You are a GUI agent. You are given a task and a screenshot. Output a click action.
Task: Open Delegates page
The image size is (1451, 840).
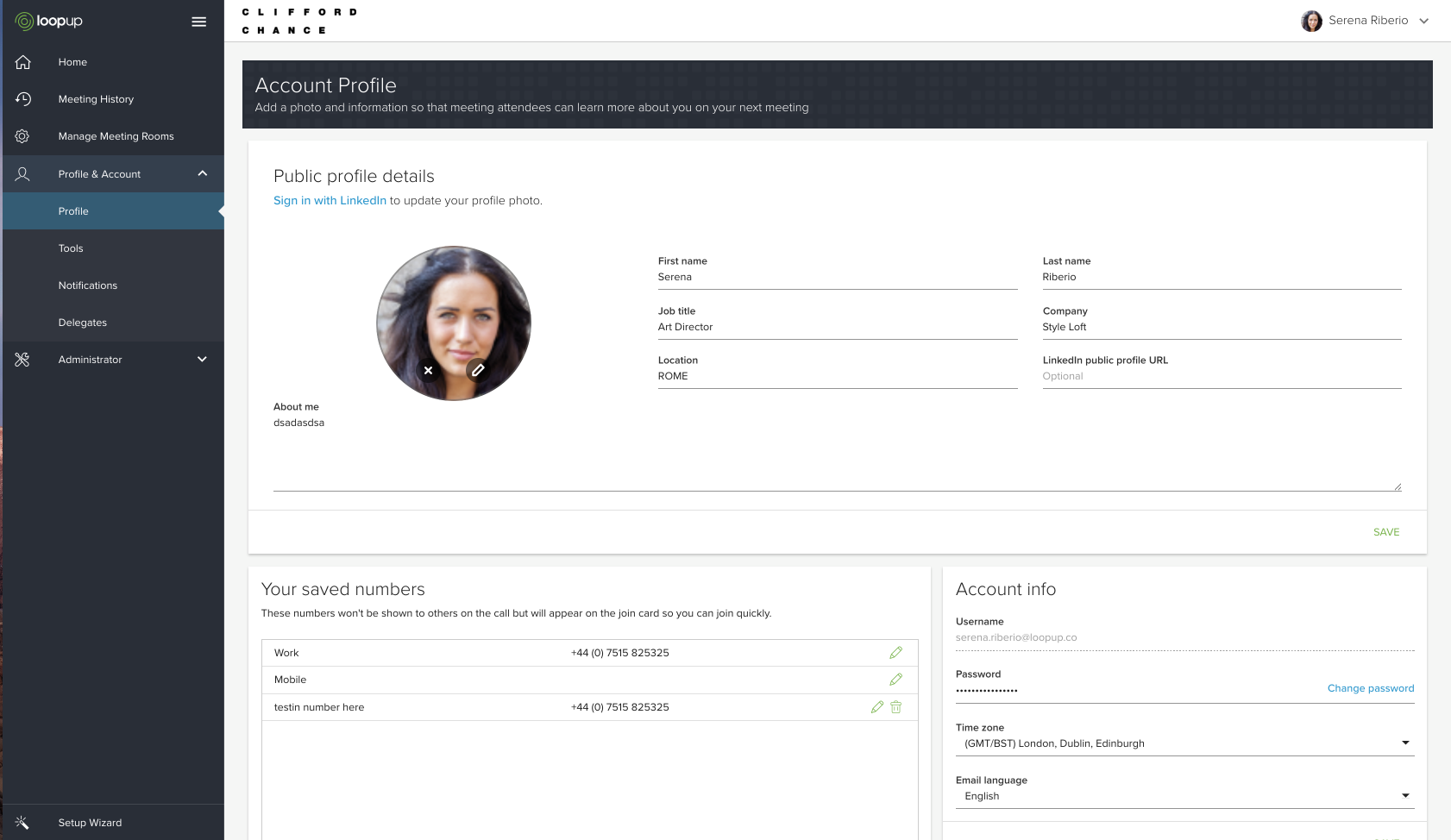coord(82,323)
